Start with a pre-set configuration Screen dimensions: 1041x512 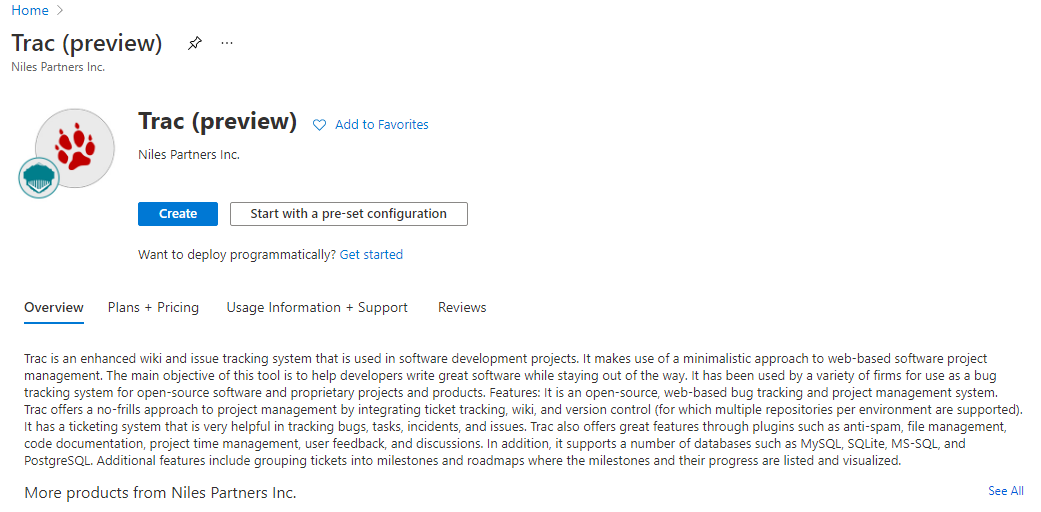tap(348, 214)
